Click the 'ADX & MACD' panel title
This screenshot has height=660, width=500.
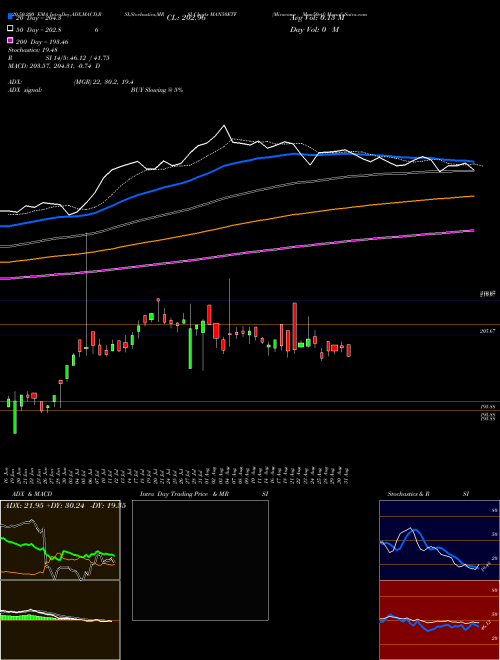coord(32,494)
